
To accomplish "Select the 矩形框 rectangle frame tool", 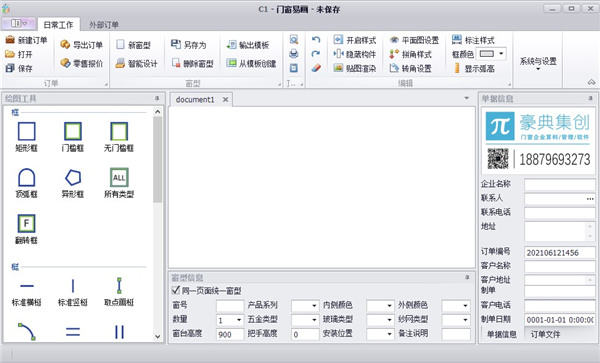I will (x=26, y=137).
